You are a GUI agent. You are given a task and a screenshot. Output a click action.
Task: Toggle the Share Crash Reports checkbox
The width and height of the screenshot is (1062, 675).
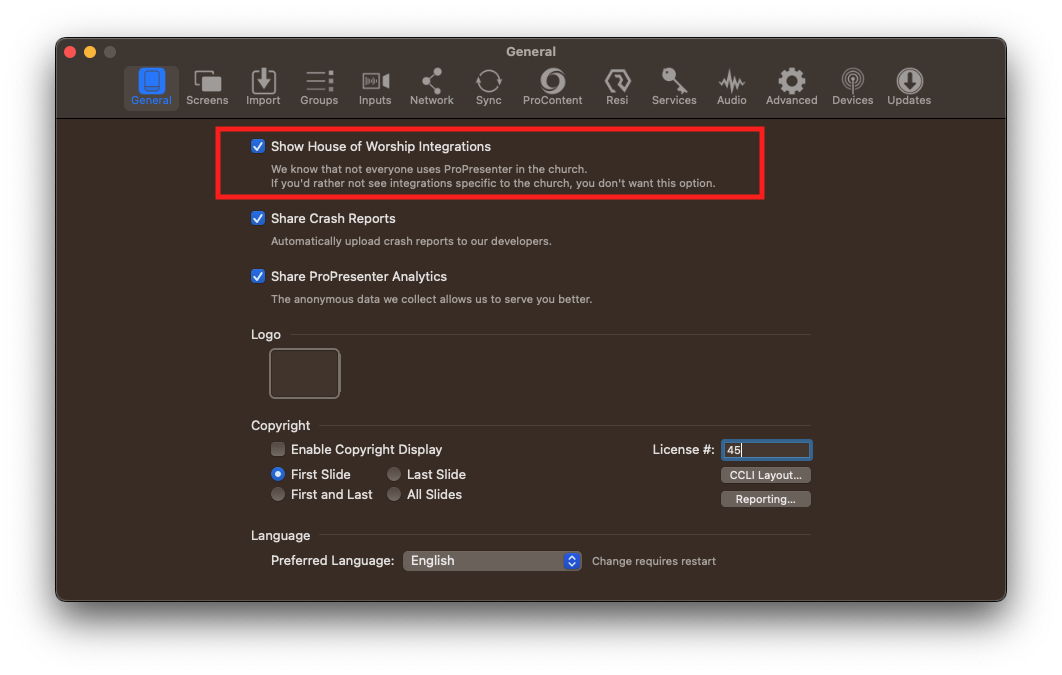[x=258, y=218]
